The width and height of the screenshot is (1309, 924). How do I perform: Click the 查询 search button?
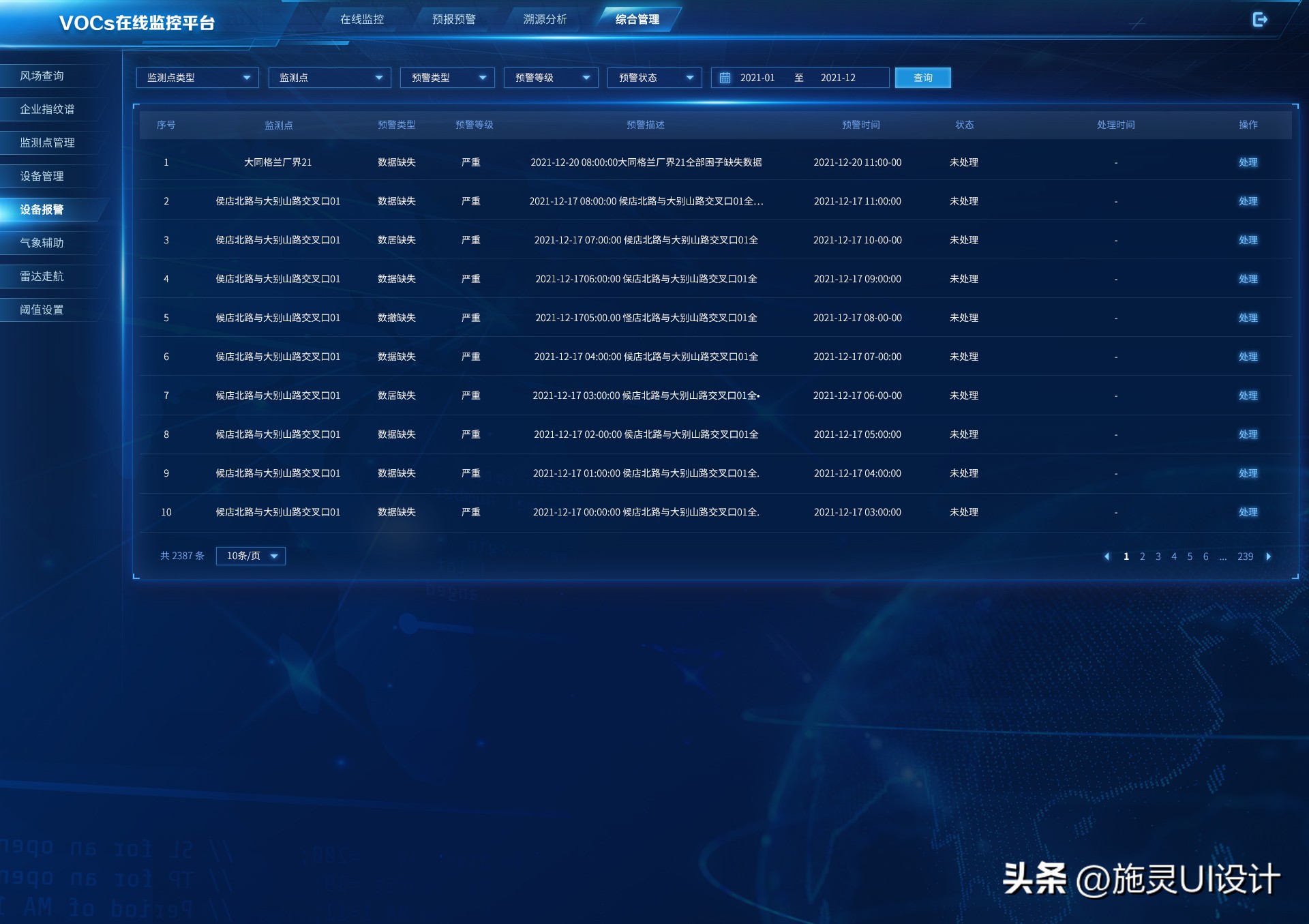[922, 78]
